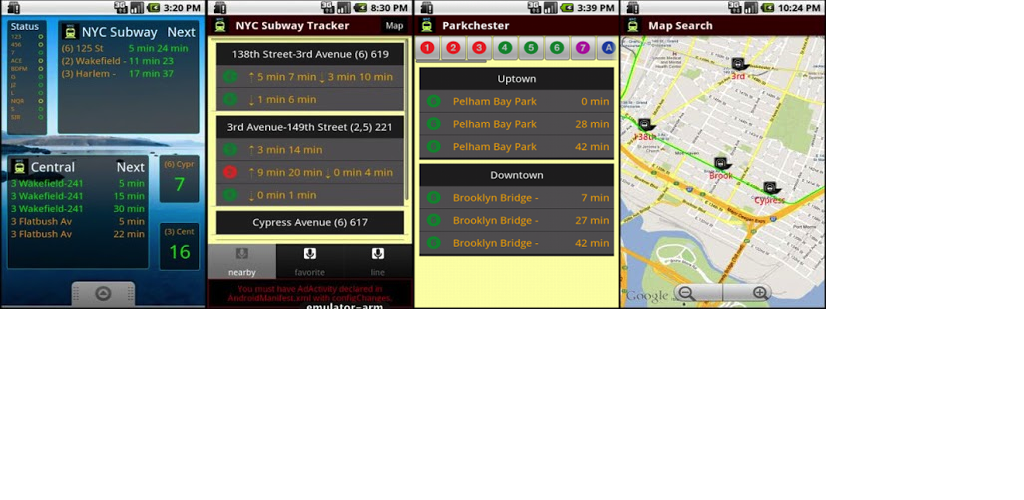This screenshot has width=1024, height=500.
Task: Open the app drawer handle on home screen
Action: pos(103,294)
